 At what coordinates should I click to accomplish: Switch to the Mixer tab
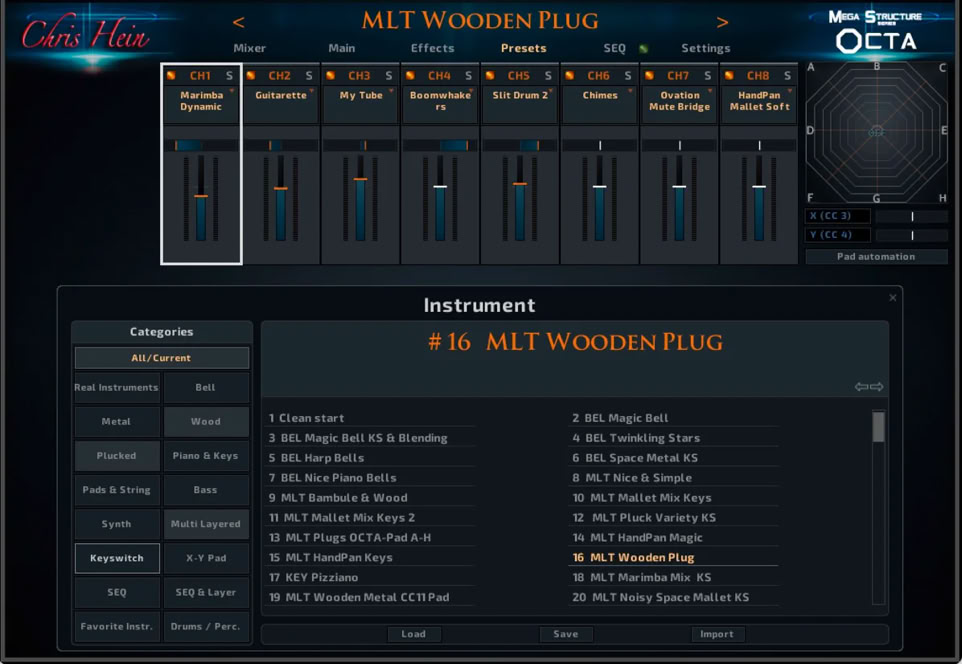(250, 48)
